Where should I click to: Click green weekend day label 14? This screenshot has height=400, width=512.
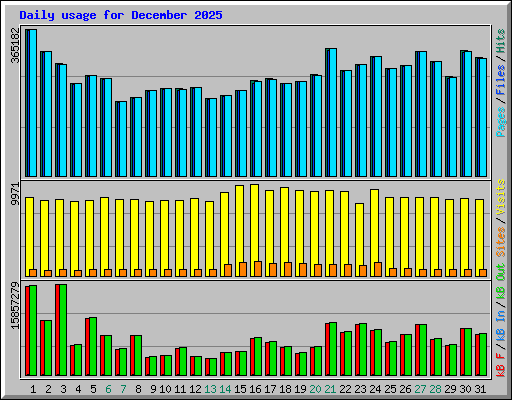coord(225,389)
